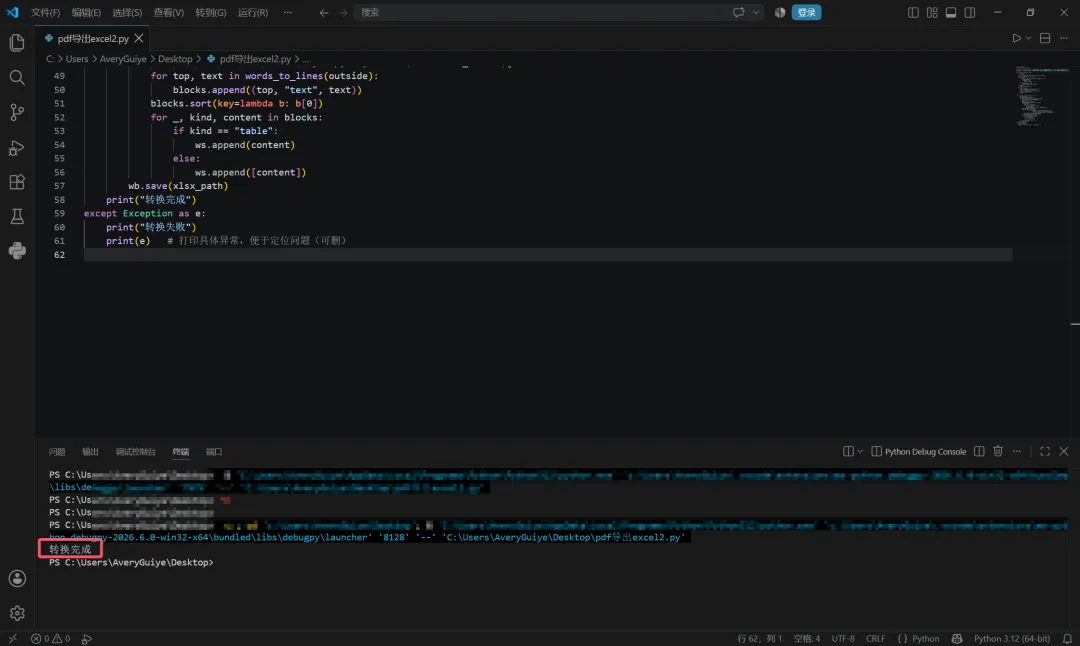Maximize the terminal panel size
1080x646 pixels.
(1045, 452)
